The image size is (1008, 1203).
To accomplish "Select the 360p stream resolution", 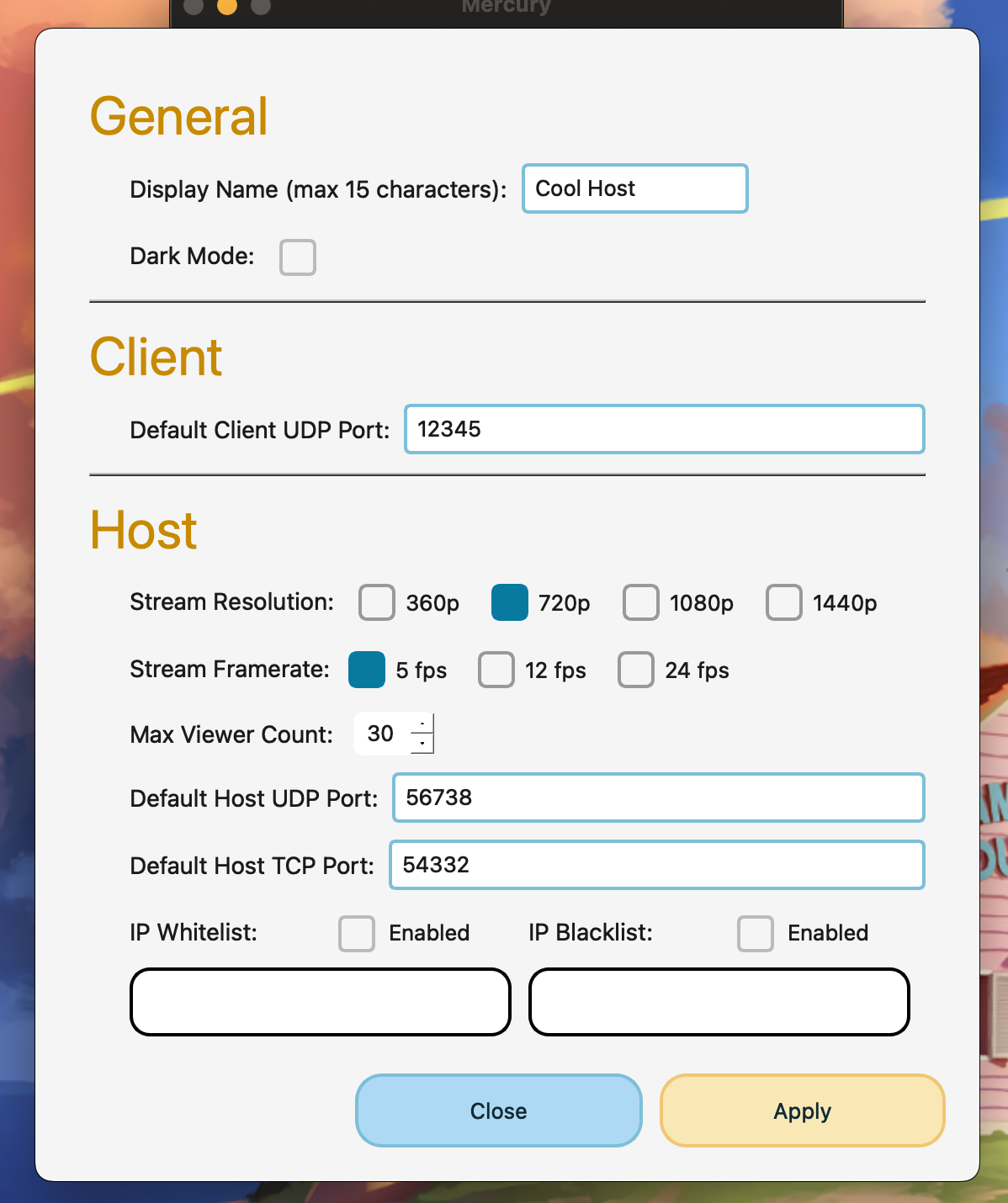I will [x=376, y=602].
